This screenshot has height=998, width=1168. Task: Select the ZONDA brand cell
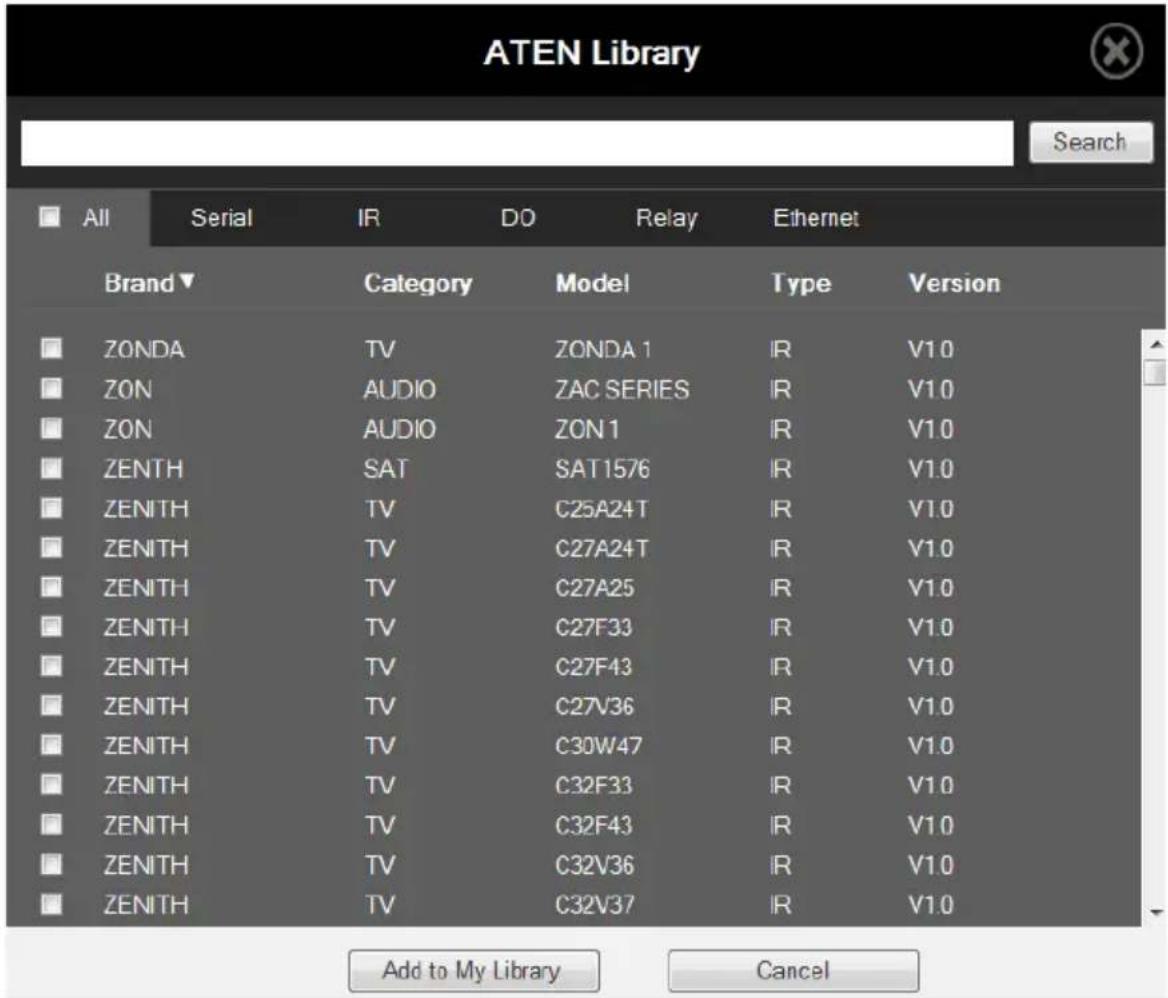(x=144, y=349)
